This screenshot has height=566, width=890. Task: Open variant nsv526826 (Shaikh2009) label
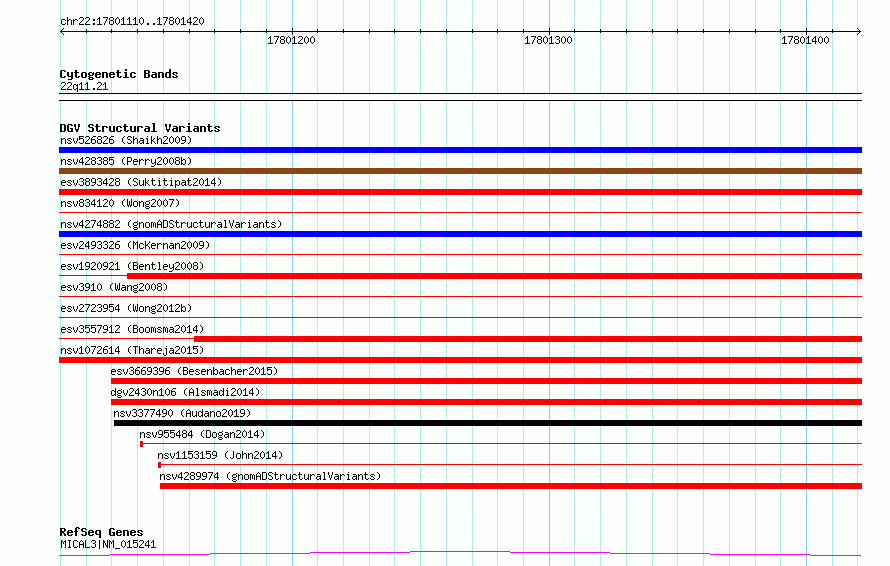126,140
